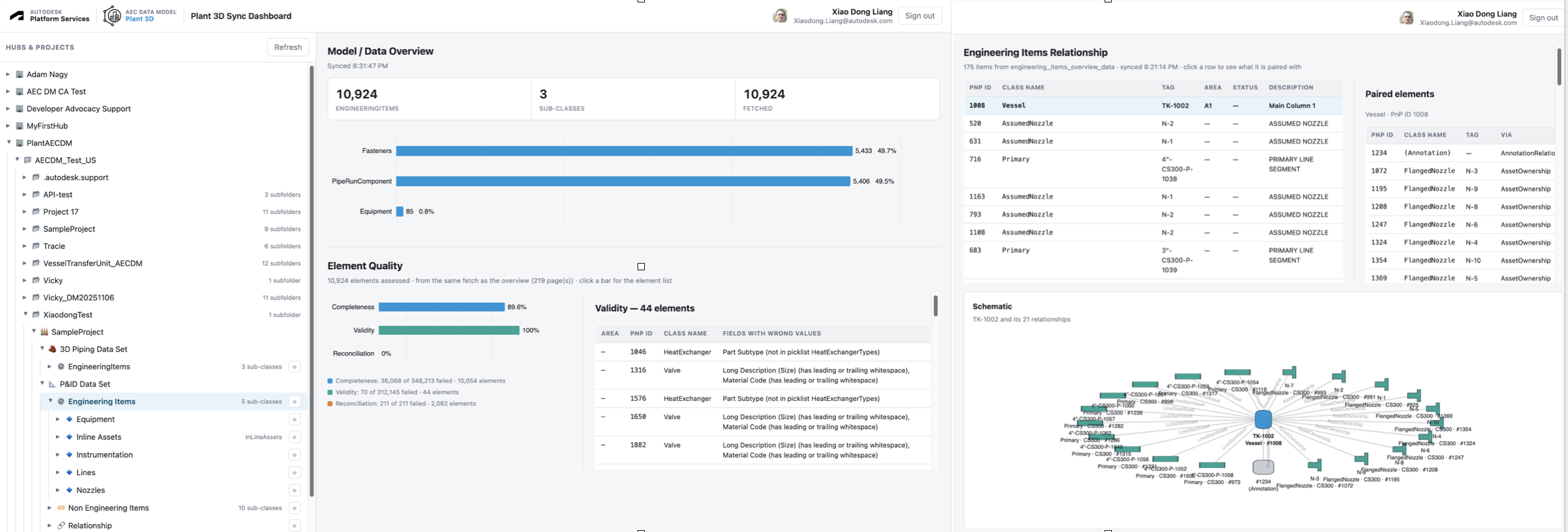Sign out from the Plant 3D Sync Dashboard header
Viewport: 1568px width, 532px height.
click(x=920, y=16)
